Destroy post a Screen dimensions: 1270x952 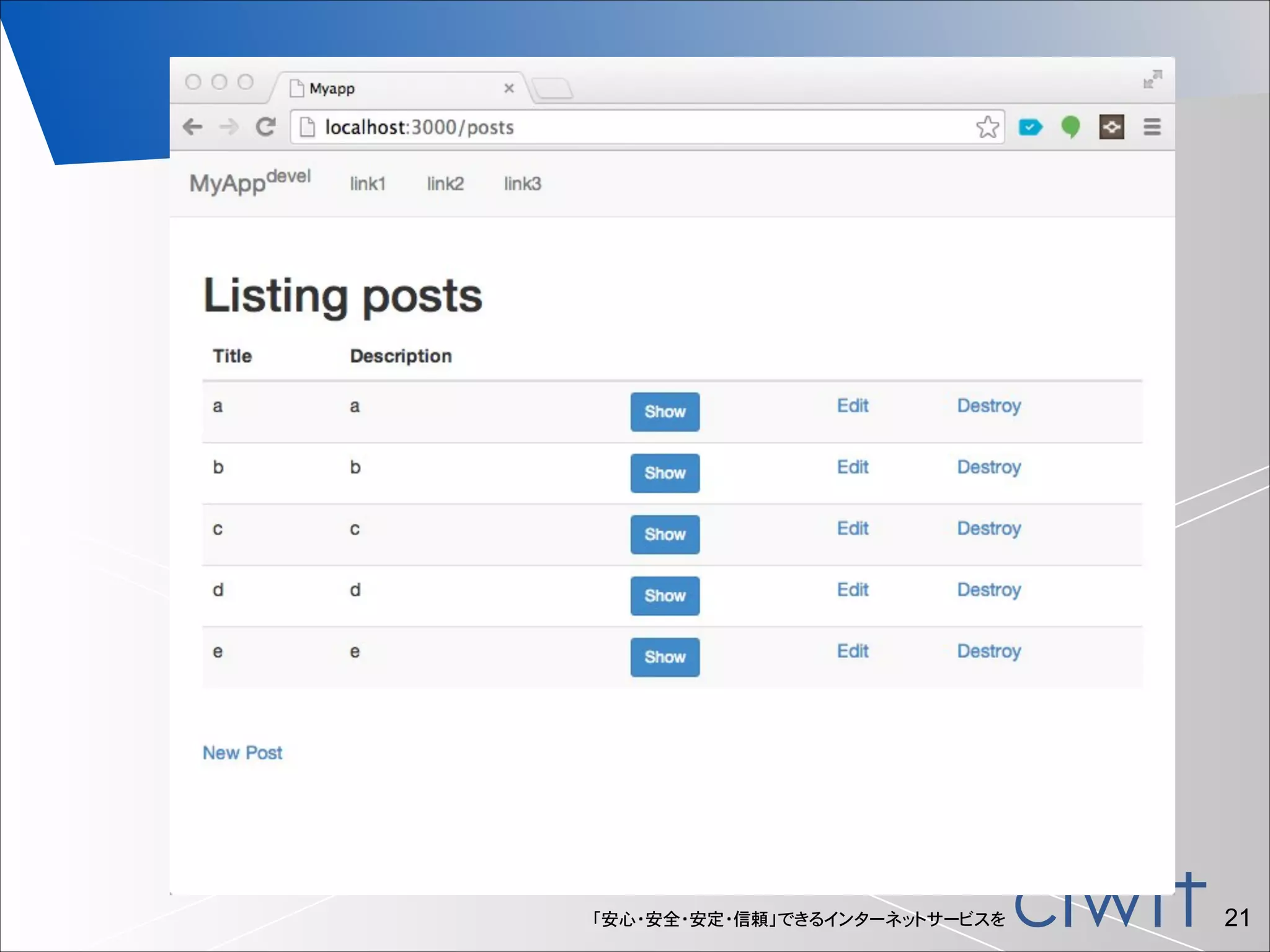click(x=989, y=406)
